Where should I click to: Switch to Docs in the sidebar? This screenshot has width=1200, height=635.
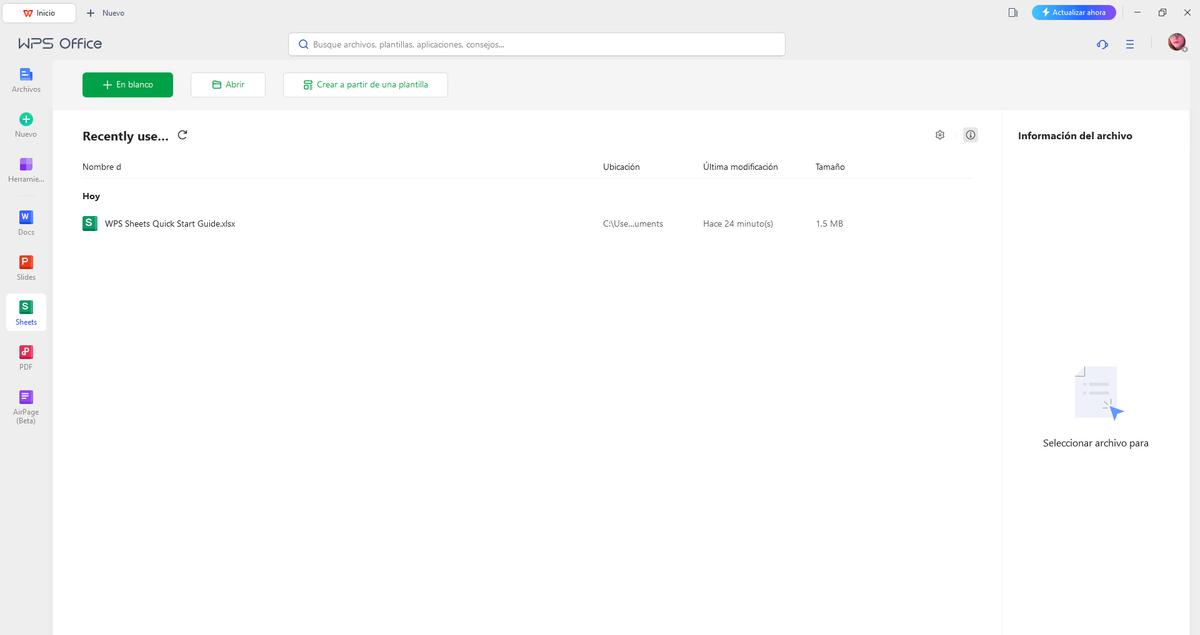tap(26, 222)
